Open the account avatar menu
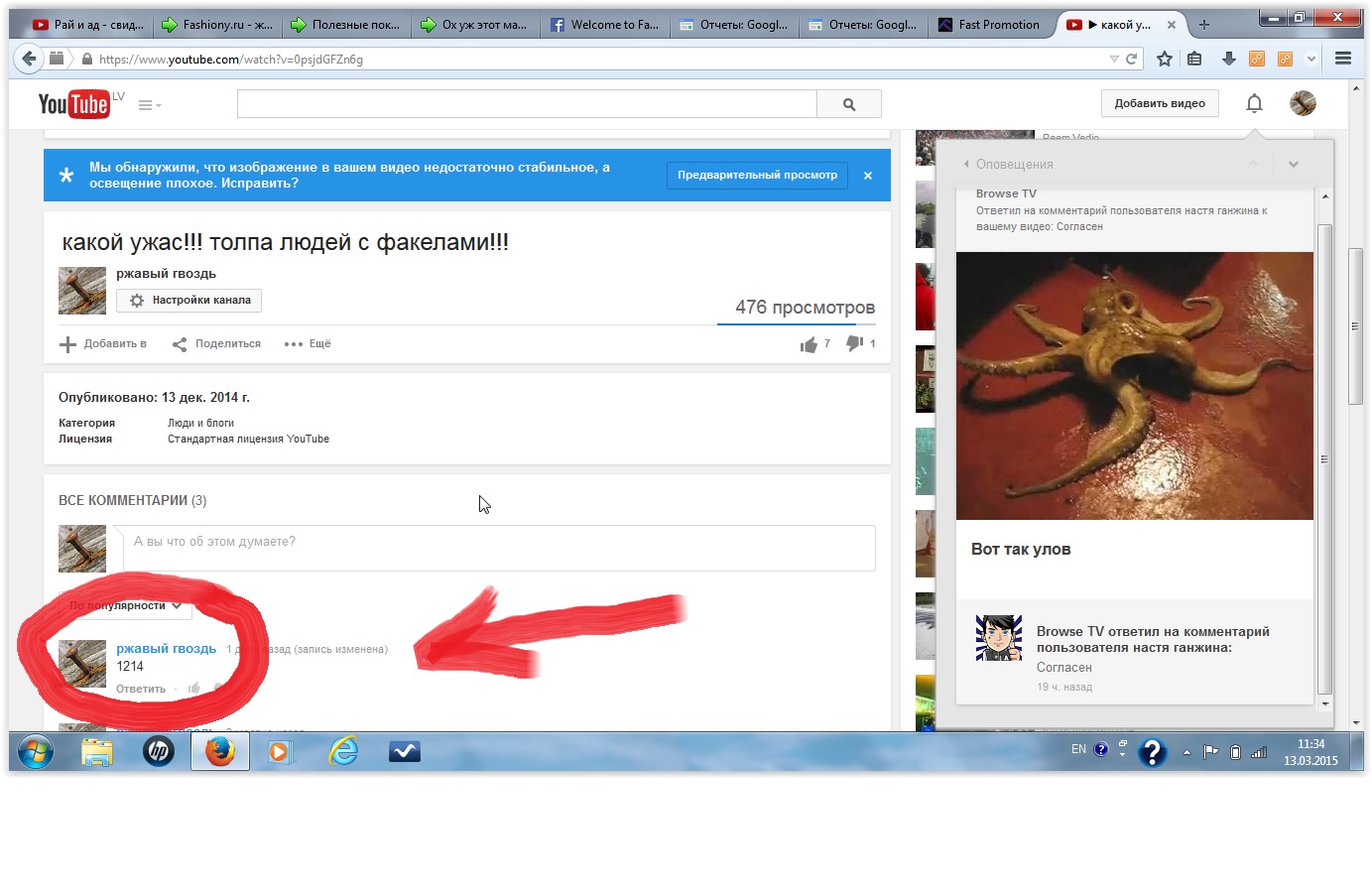This screenshot has height=893, width=1372. pyautogui.click(x=1303, y=102)
